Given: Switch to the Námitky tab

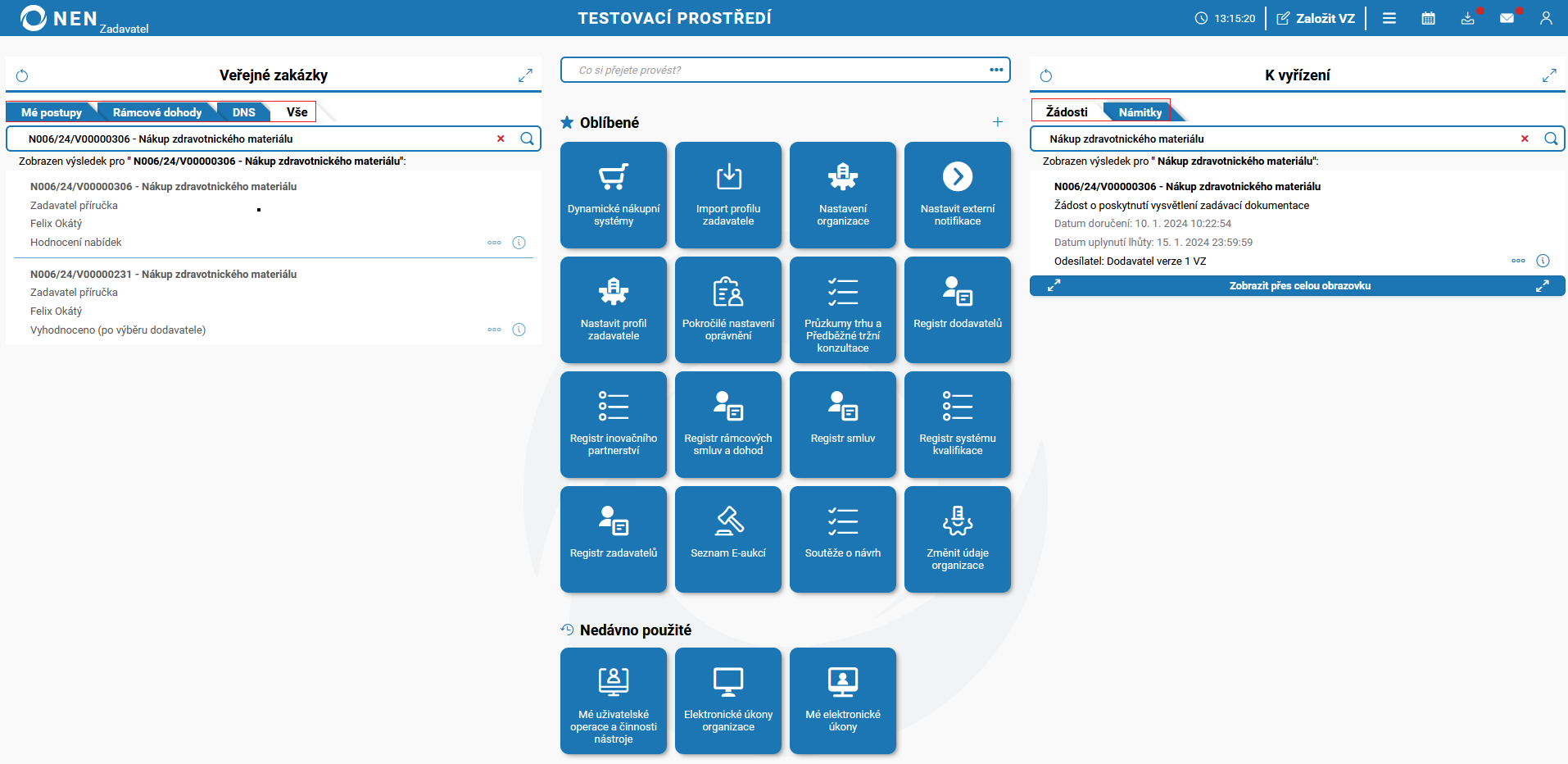Looking at the screenshot, I should point(1140,112).
